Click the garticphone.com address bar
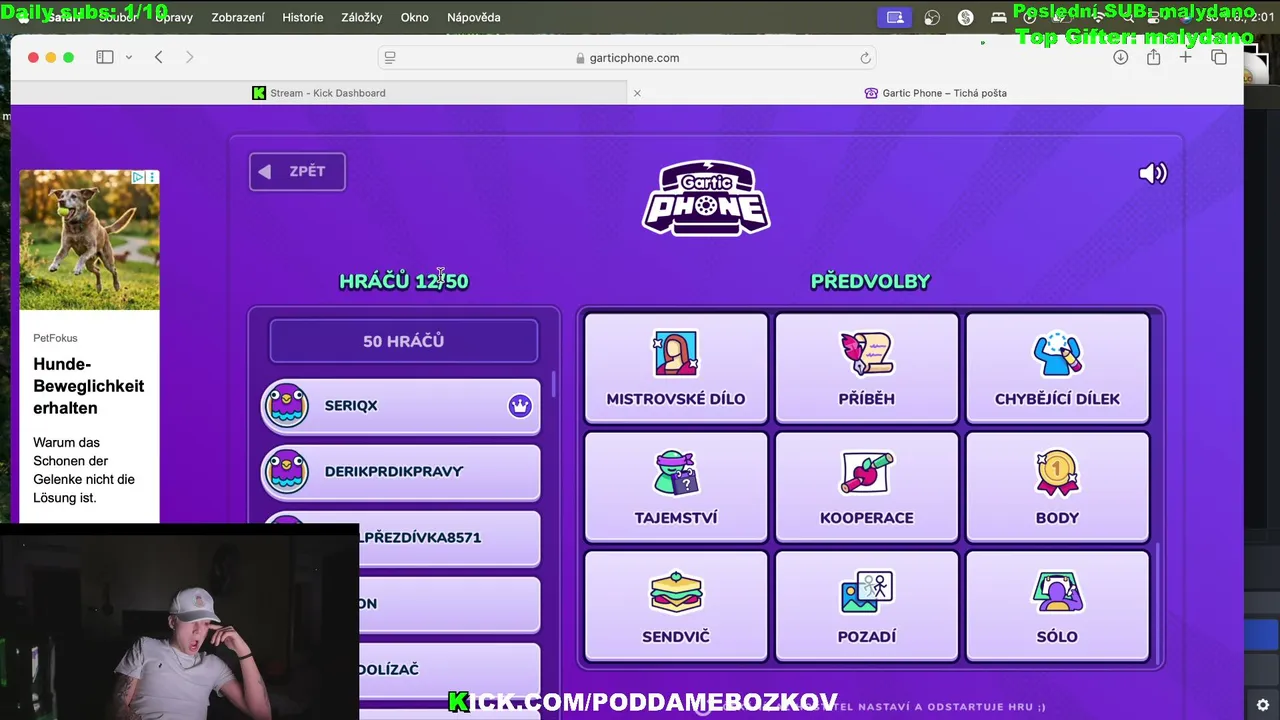The width and height of the screenshot is (1280, 720). pos(628,58)
